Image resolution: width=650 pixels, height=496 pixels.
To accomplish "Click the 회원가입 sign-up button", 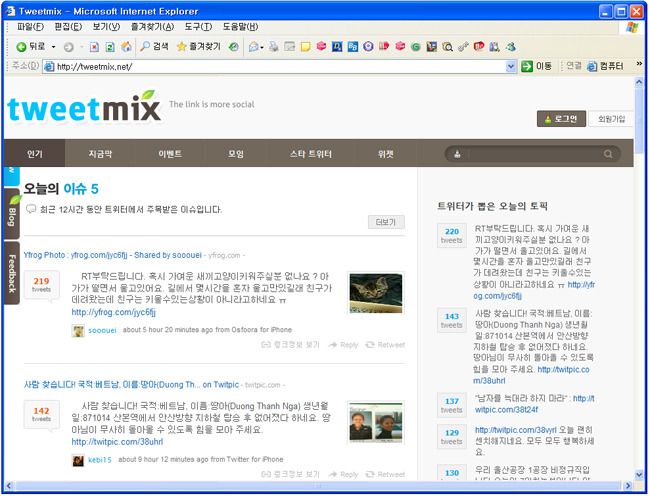I will coord(611,119).
